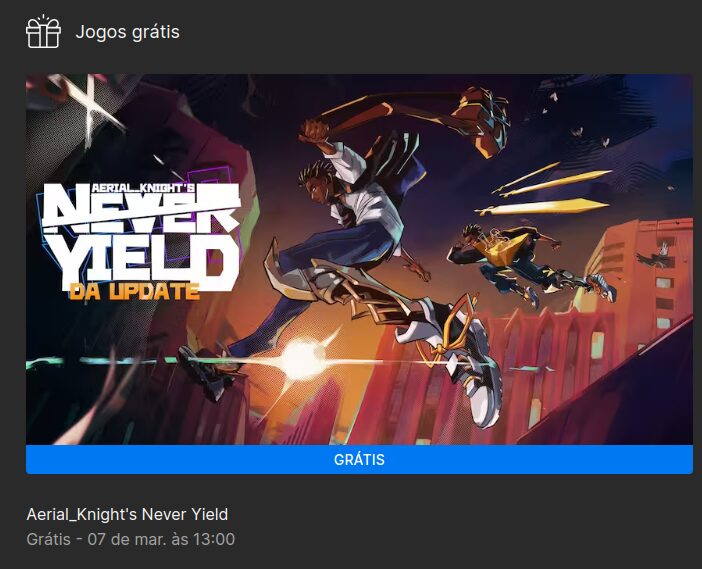Select the Jogos grátis heading
Image resolution: width=702 pixels, height=569 pixels.
128,32
